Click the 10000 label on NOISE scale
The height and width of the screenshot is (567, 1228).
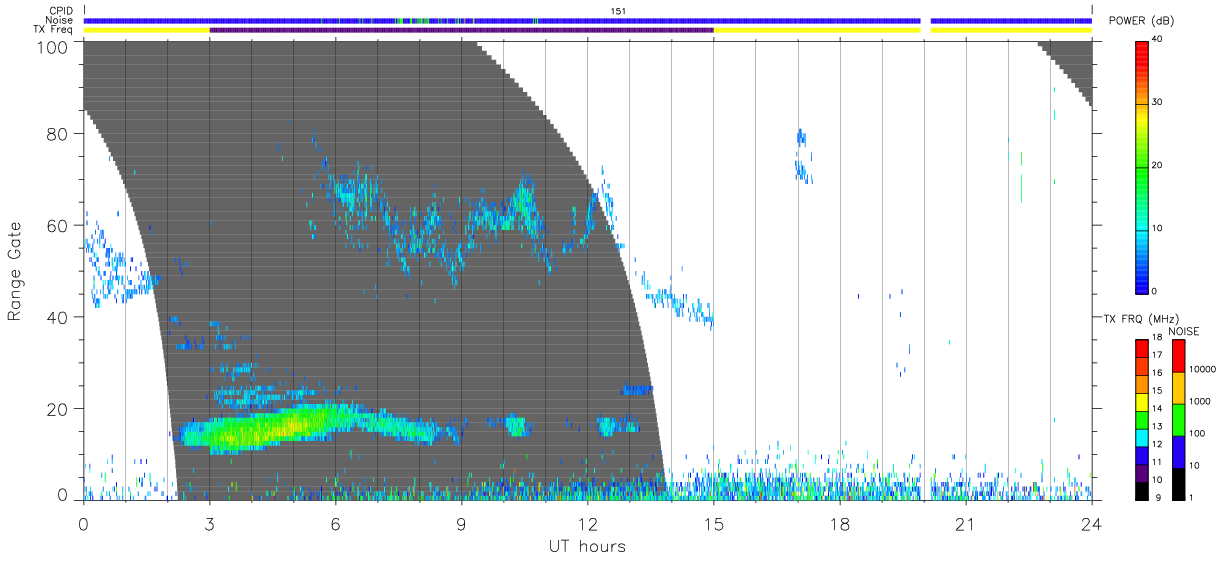point(1201,369)
